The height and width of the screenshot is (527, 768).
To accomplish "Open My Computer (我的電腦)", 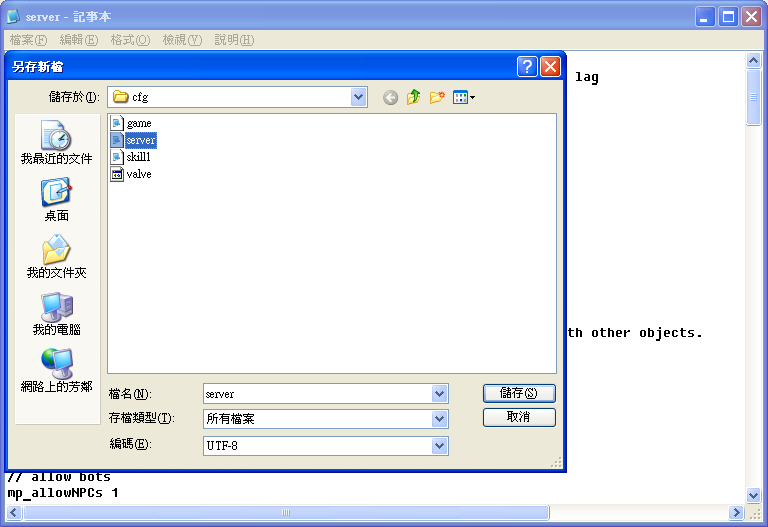I will (x=56, y=314).
